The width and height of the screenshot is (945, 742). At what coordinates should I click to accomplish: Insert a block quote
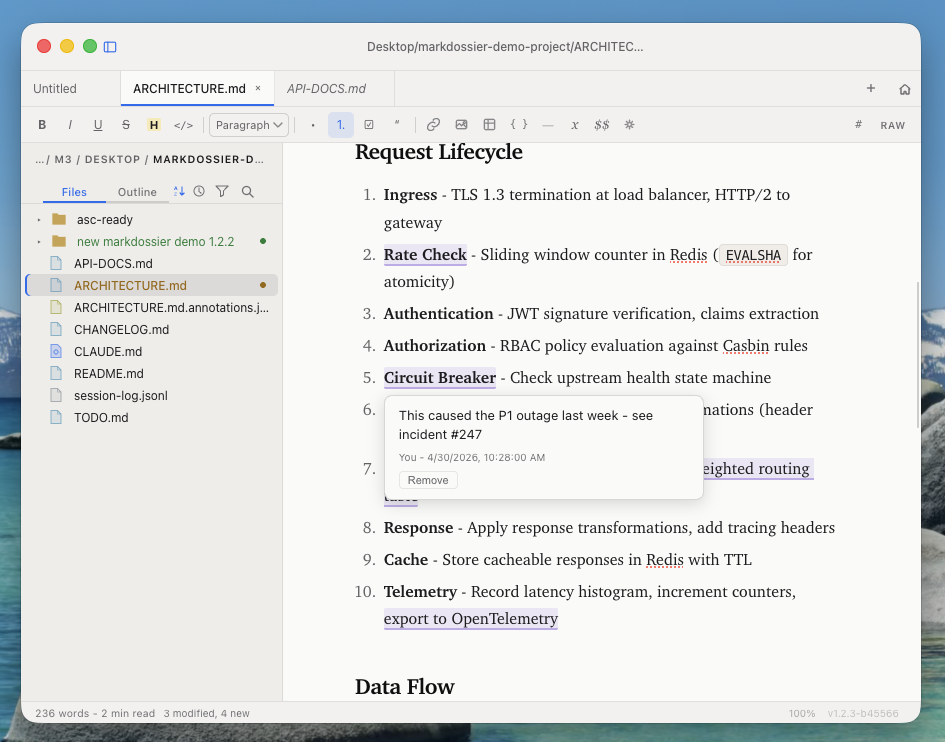pos(397,125)
